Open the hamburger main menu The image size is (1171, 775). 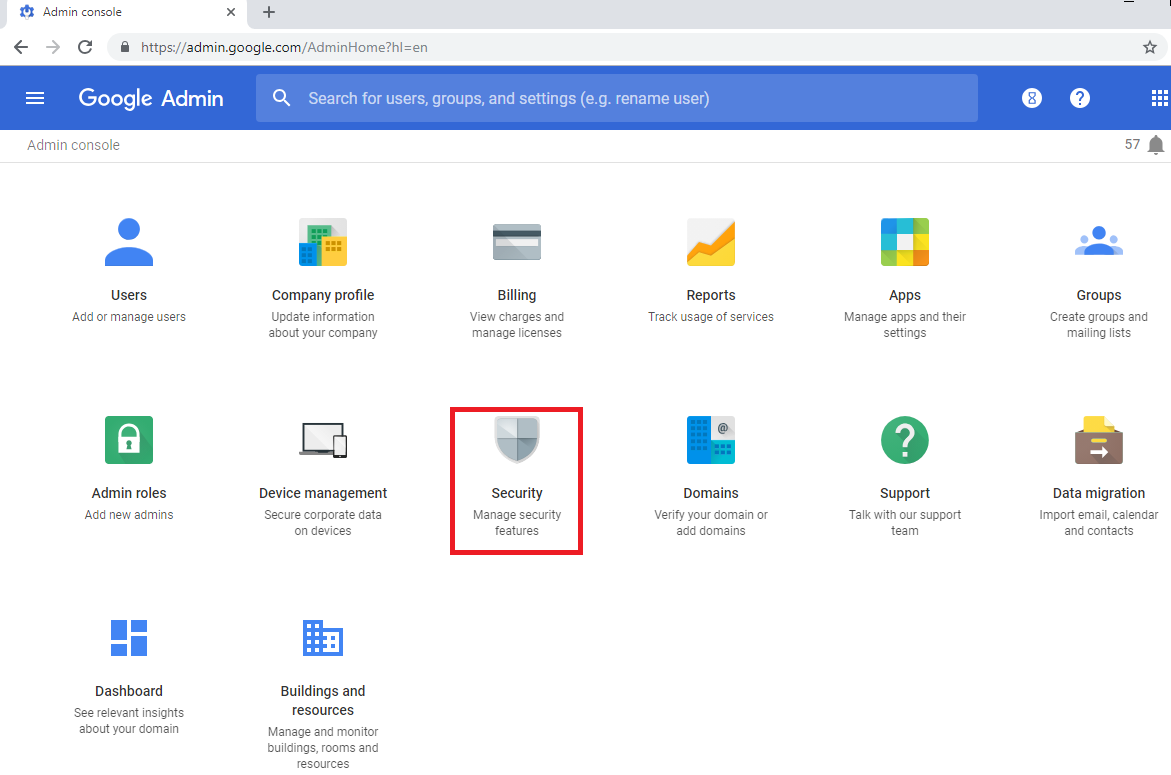click(x=35, y=98)
